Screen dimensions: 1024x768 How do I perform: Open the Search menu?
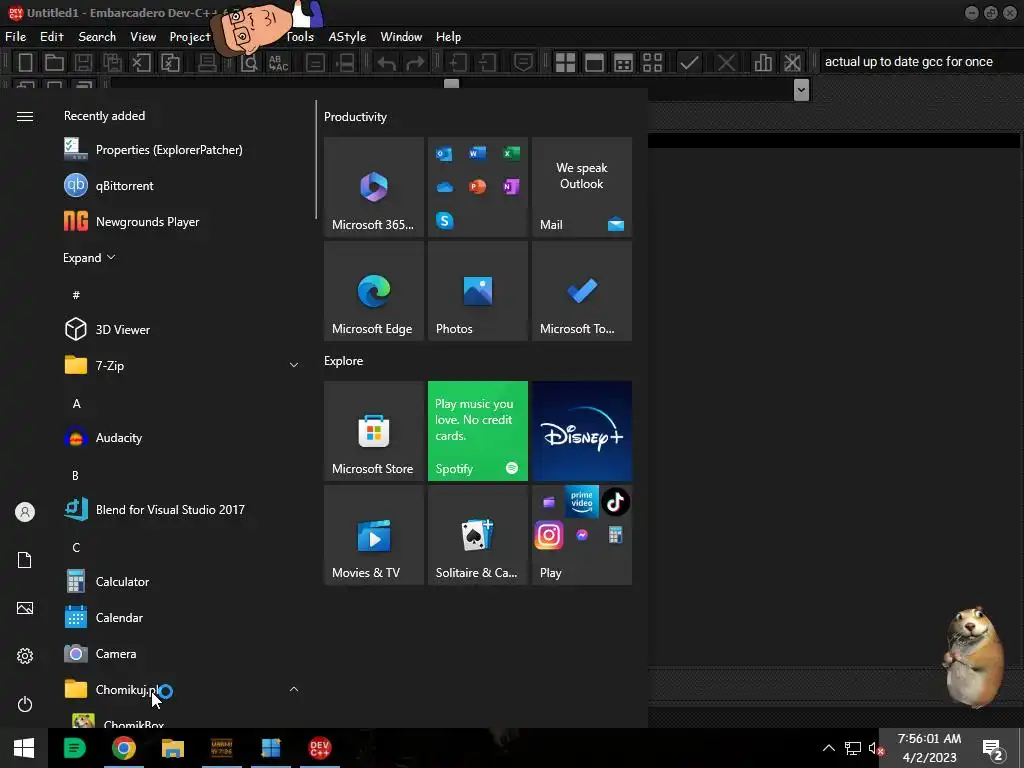(97, 37)
